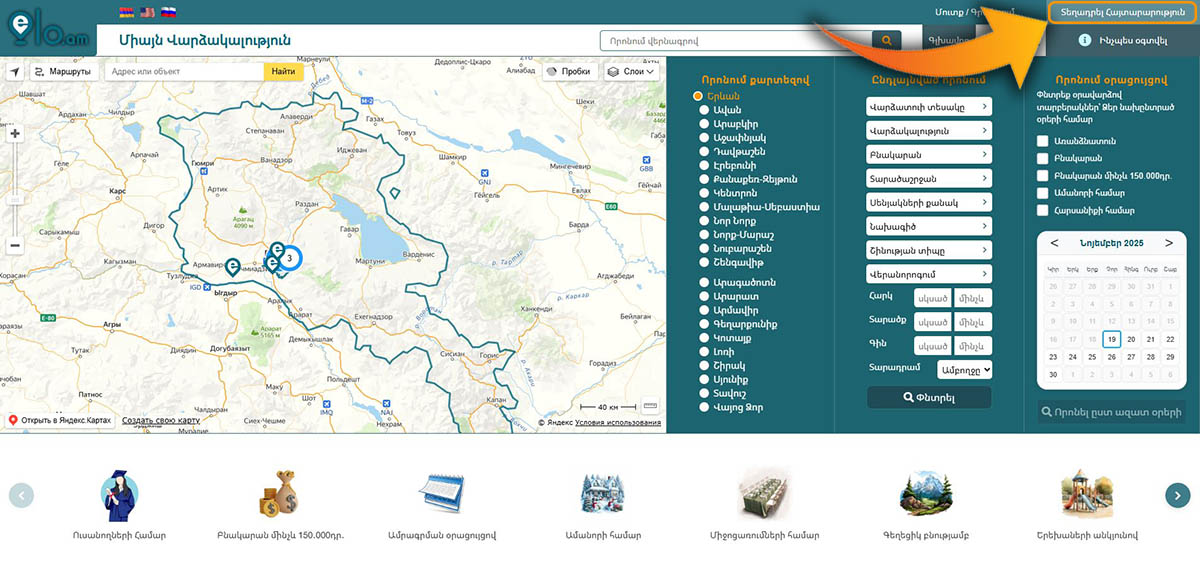Image resolution: width=1200 pixels, height=564 pixels.
Task: Focus the Որոնում վերնագրով search field
Action: click(735, 41)
